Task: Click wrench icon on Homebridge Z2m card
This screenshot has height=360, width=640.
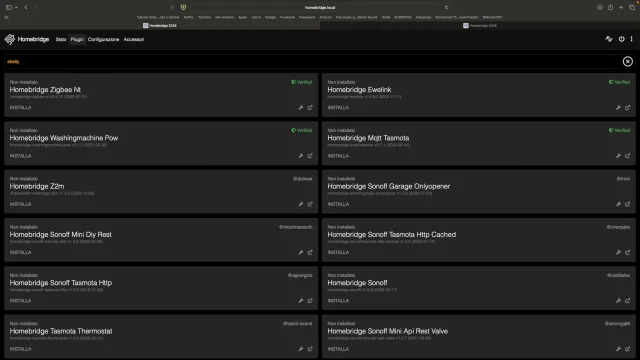Action: [301, 204]
